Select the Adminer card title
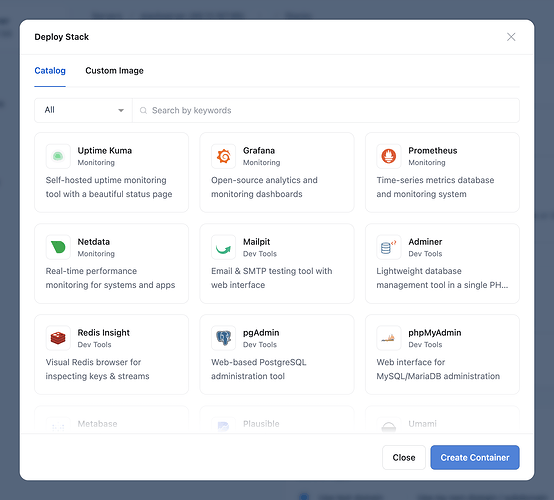 (425, 242)
